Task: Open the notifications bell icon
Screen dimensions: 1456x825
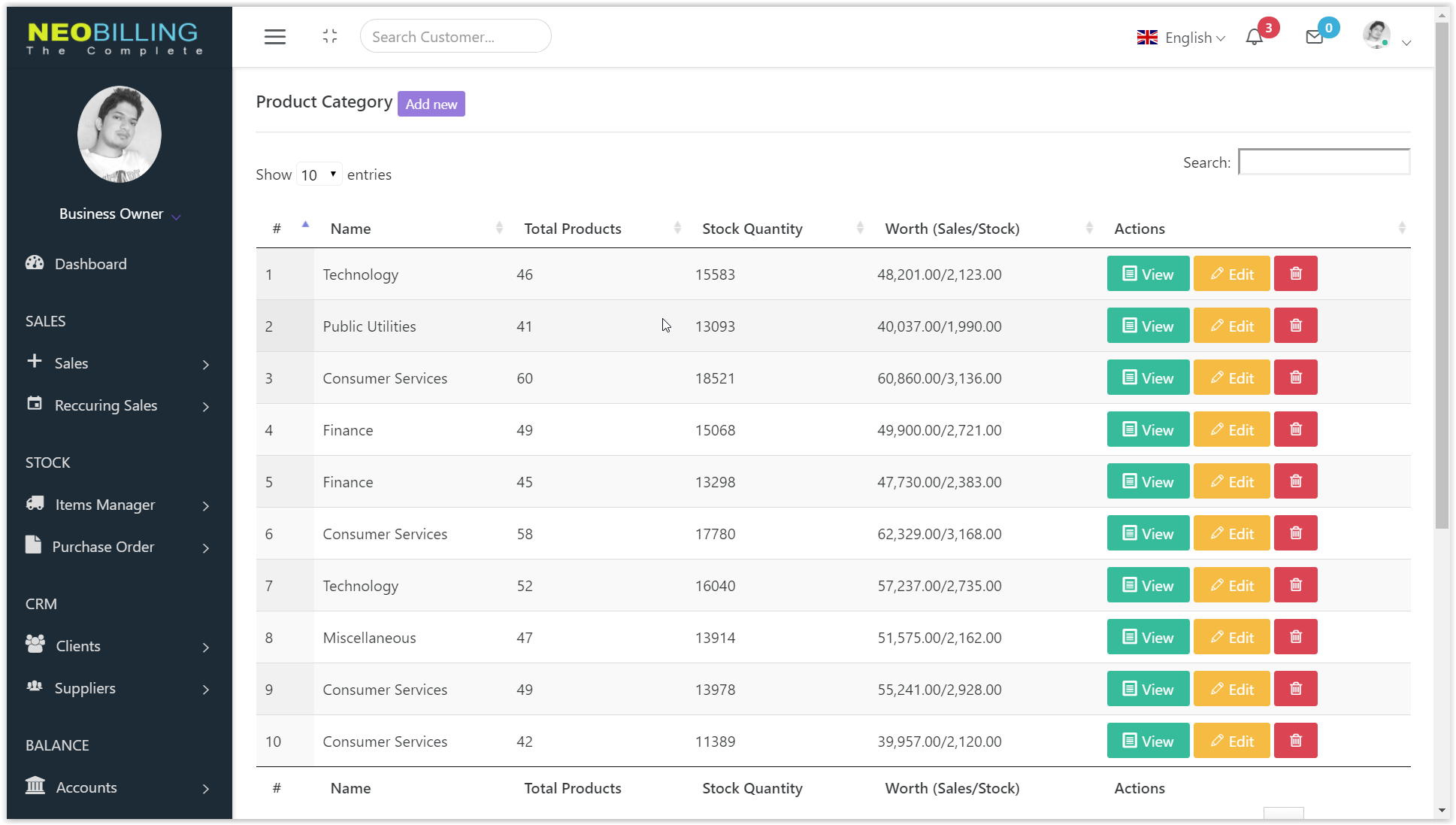Action: click(1254, 37)
